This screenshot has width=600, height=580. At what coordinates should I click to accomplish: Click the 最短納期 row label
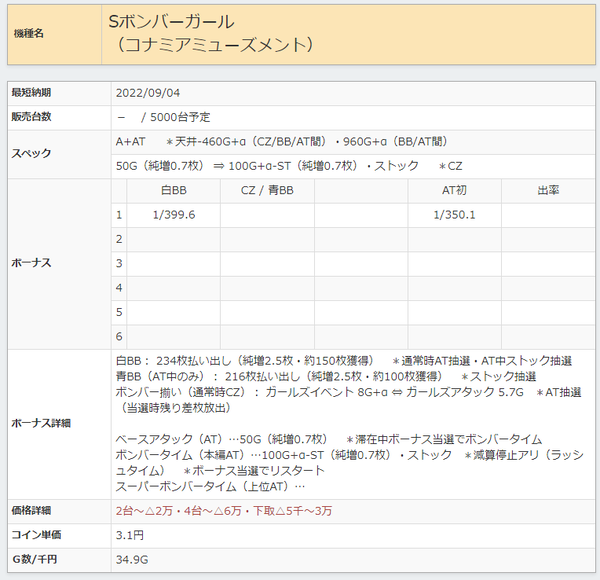[31, 93]
